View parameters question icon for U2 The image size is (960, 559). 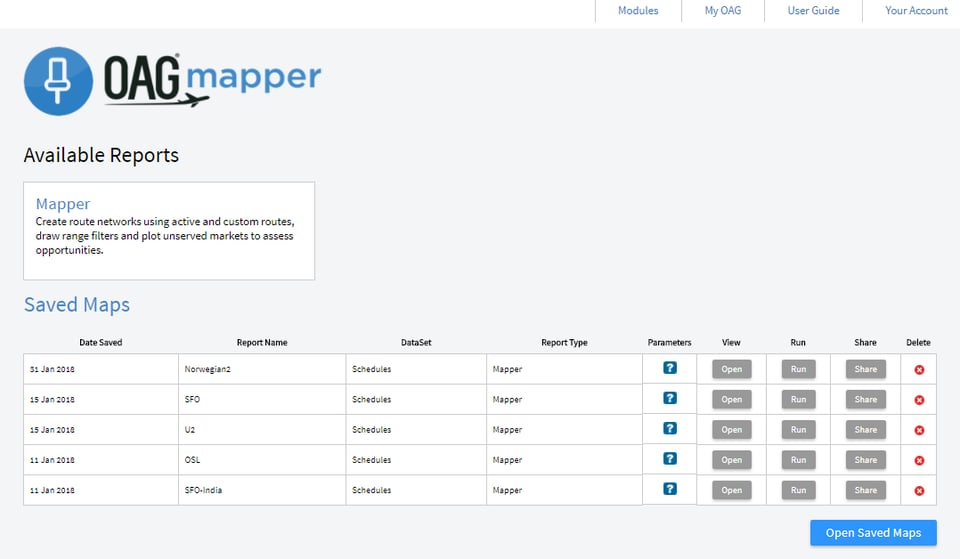point(670,429)
